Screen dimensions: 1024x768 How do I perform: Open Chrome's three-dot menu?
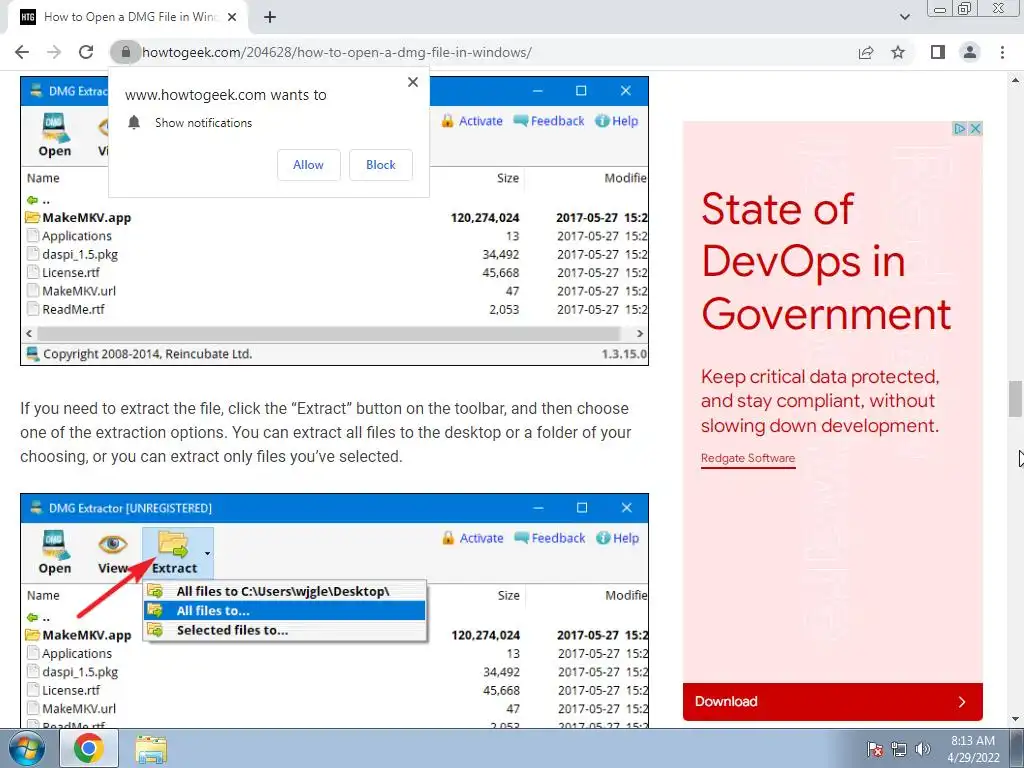click(x=1002, y=52)
